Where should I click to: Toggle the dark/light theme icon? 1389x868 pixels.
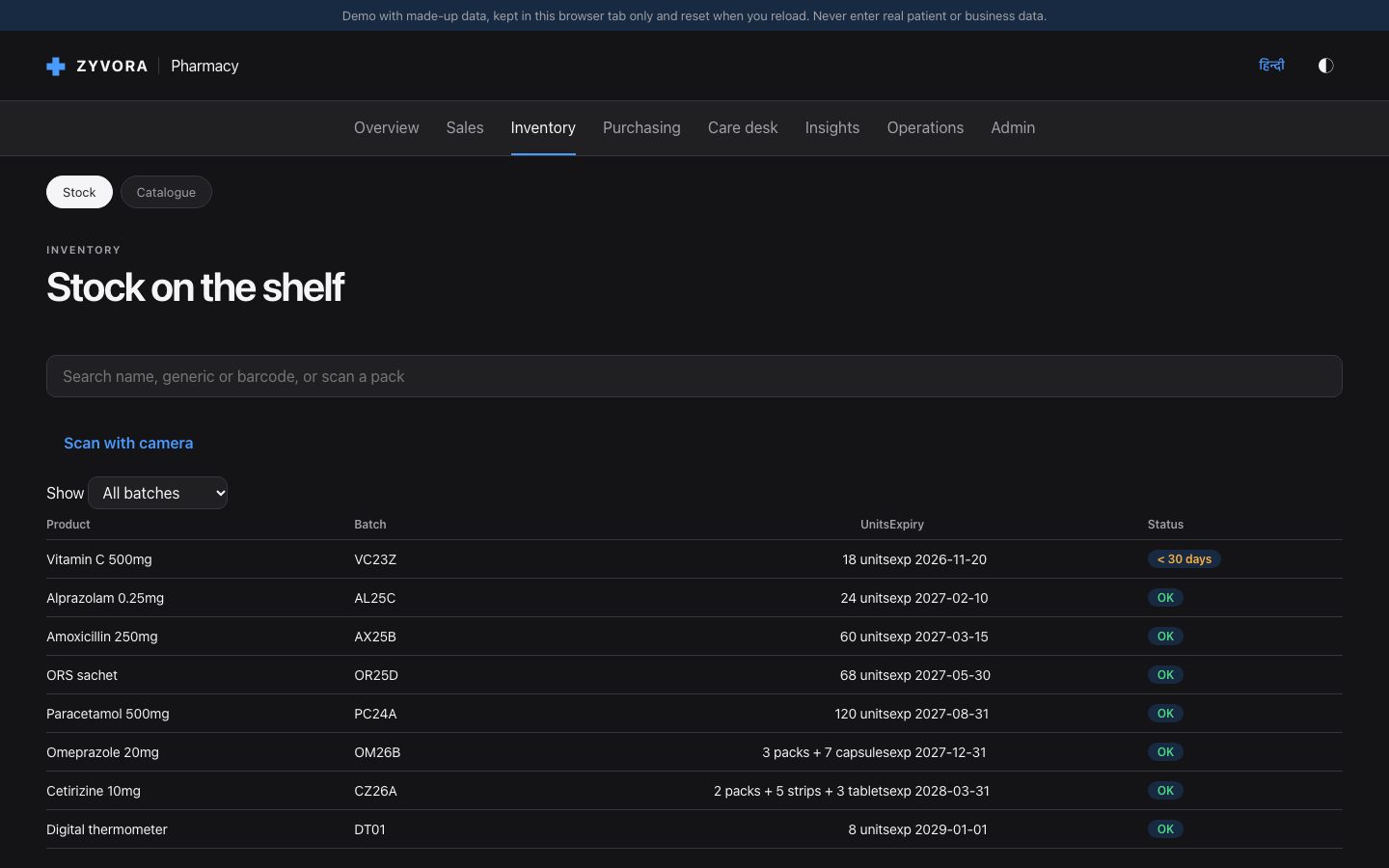click(1325, 66)
